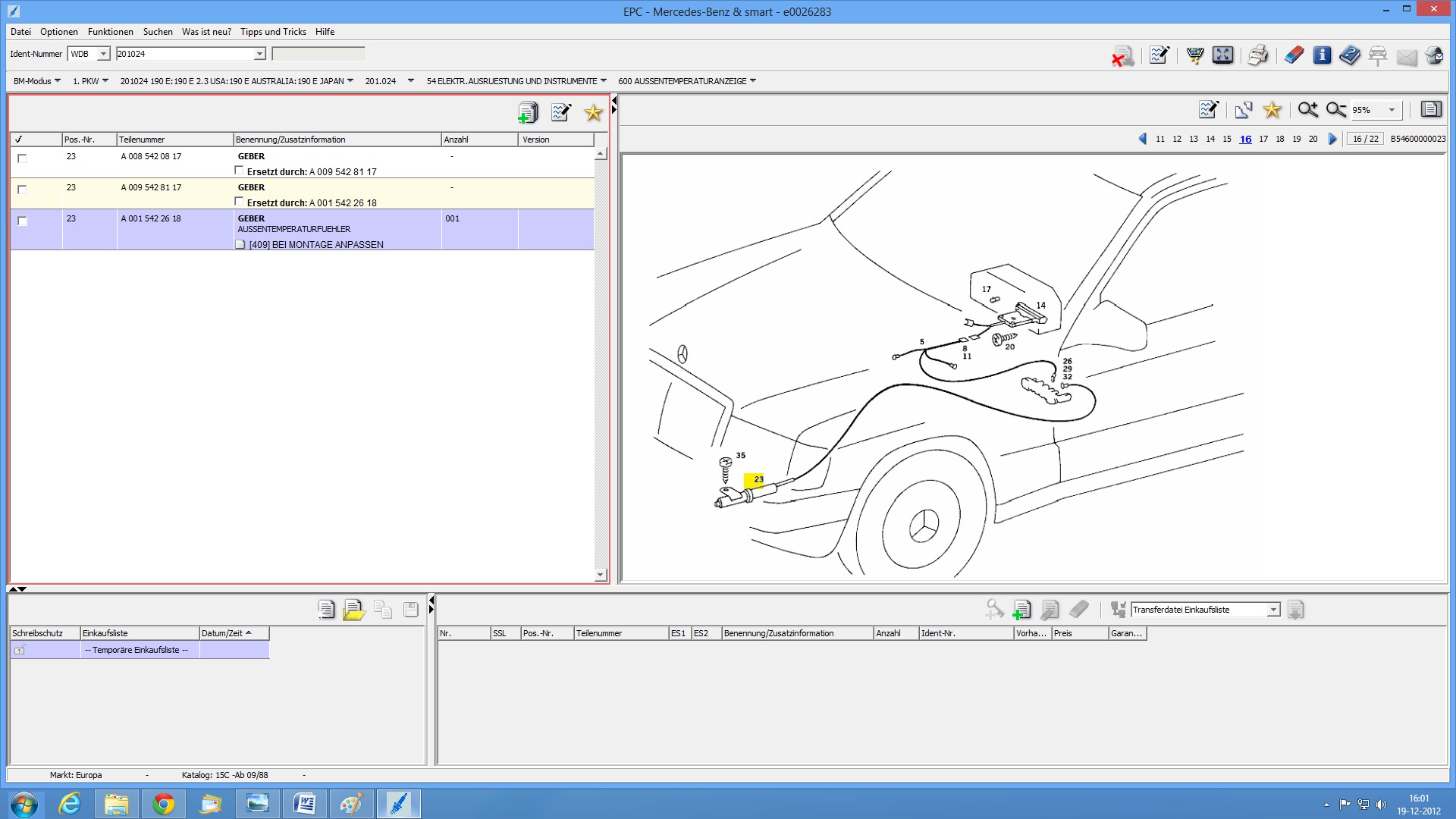This screenshot has height=819, width=1456.
Task: Open an existing shopping list folder
Action: click(x=354, y=609)
